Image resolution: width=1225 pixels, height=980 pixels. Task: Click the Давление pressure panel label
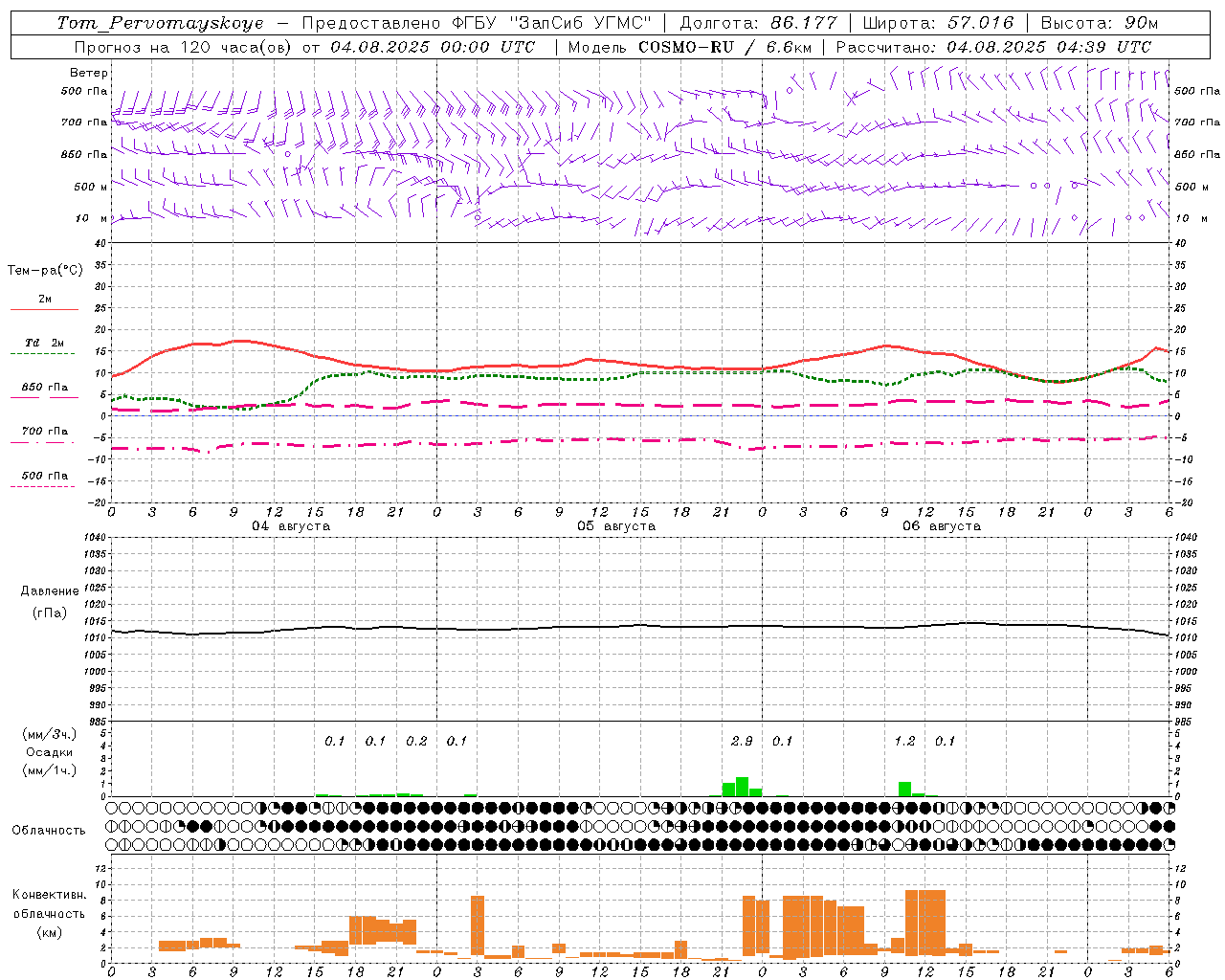click(x=50, y=591)
